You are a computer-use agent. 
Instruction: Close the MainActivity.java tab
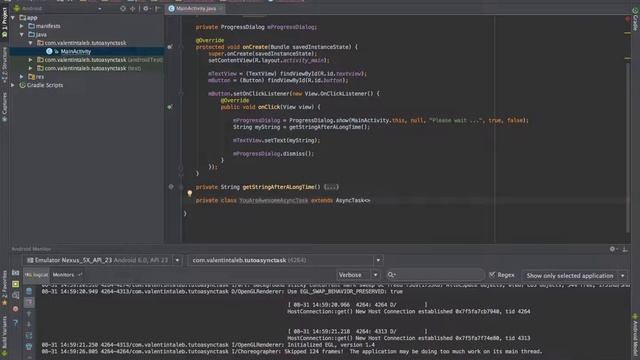pos(221,9)
